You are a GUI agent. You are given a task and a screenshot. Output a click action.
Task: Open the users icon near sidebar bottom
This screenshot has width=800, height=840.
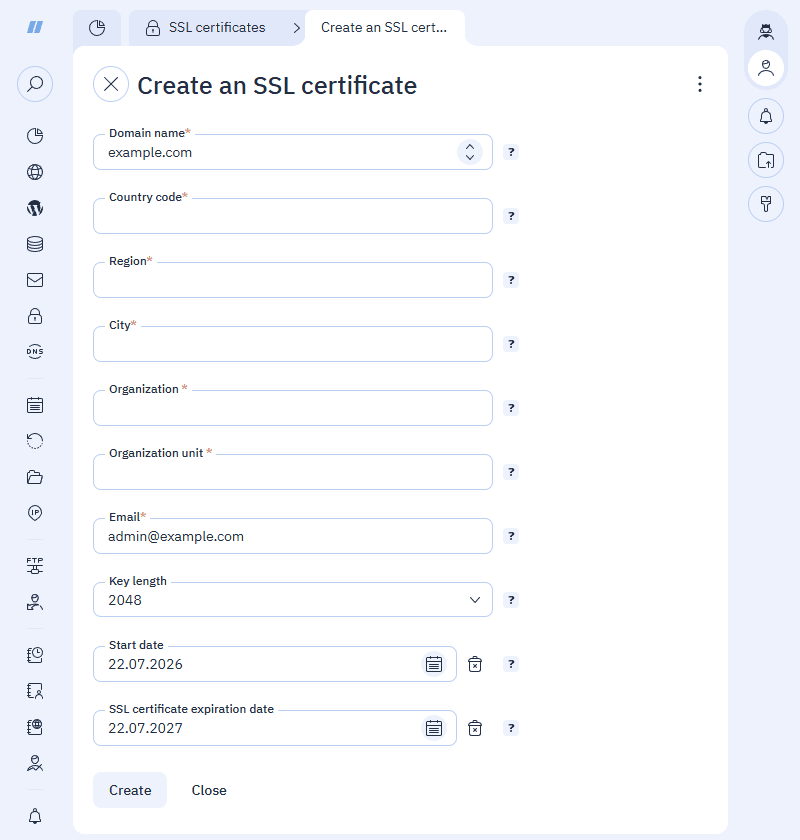pyautogui.click(x=35, y=763)
